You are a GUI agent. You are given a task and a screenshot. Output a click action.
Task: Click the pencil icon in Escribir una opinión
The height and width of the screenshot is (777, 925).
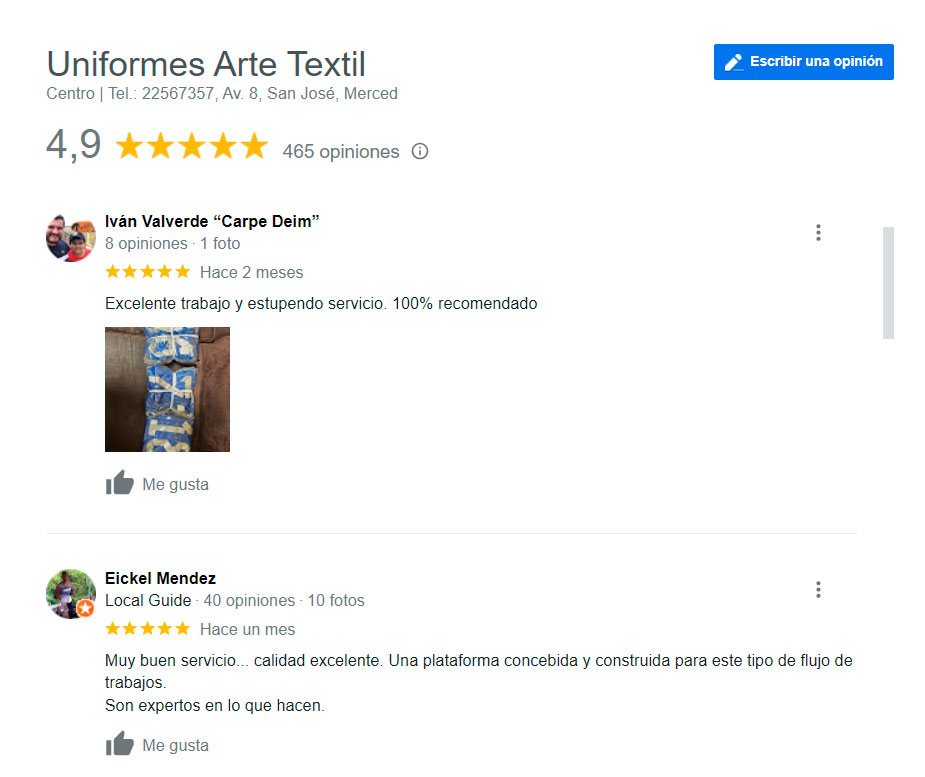click(733, 62)
